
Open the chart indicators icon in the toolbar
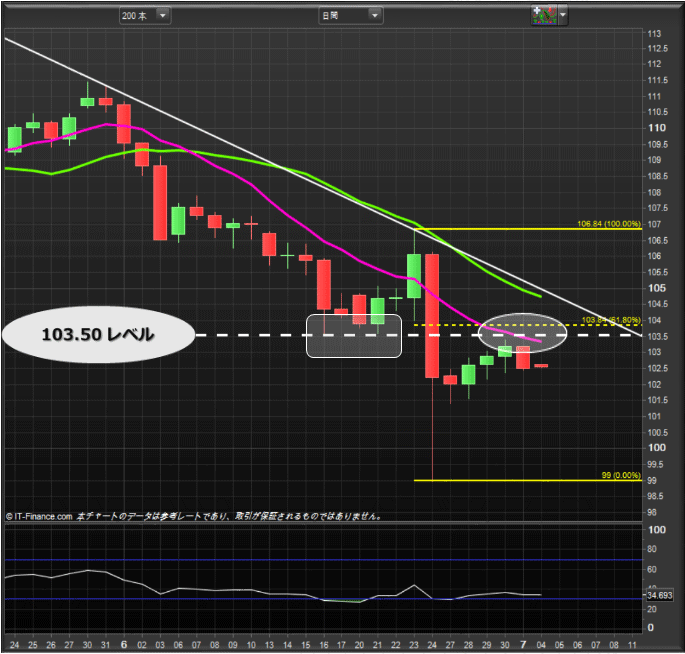(x=544, y=15)
